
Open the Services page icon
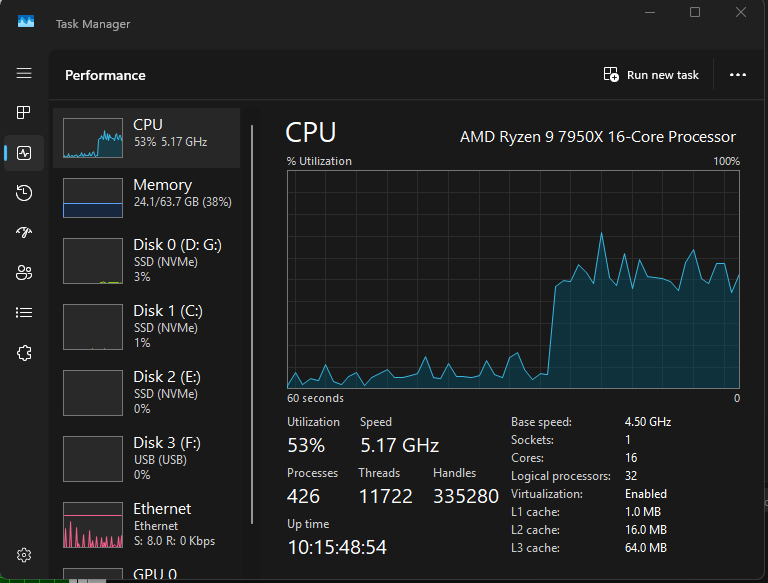pos(24,353)
